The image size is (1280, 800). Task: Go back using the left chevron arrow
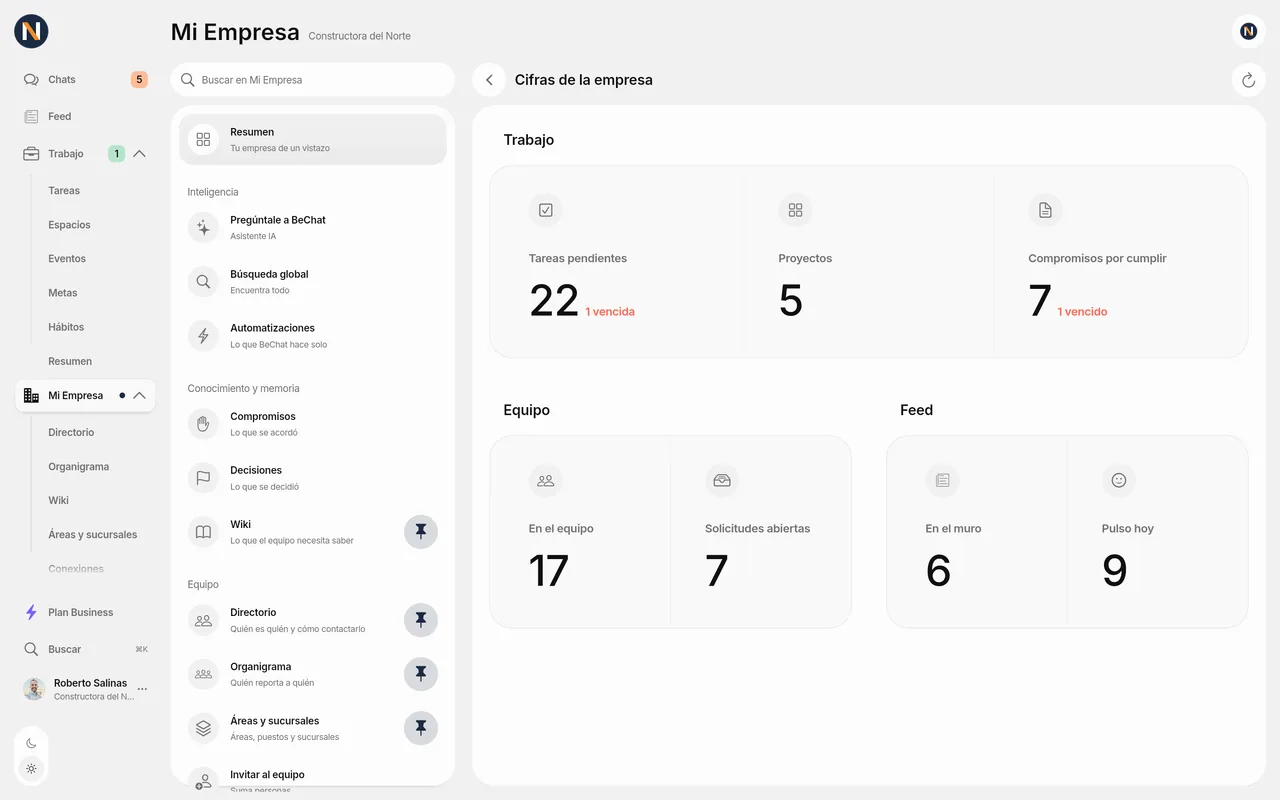(x=489, y=80)
